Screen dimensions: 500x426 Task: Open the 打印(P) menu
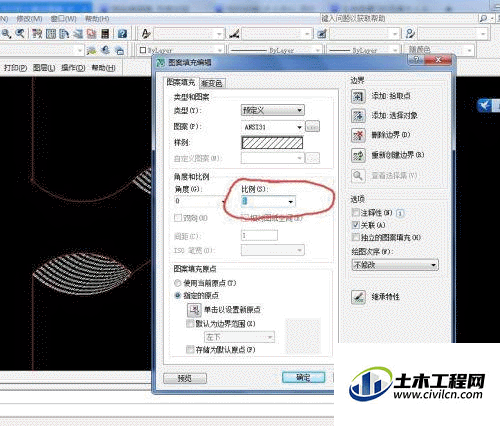click(15, 68)
